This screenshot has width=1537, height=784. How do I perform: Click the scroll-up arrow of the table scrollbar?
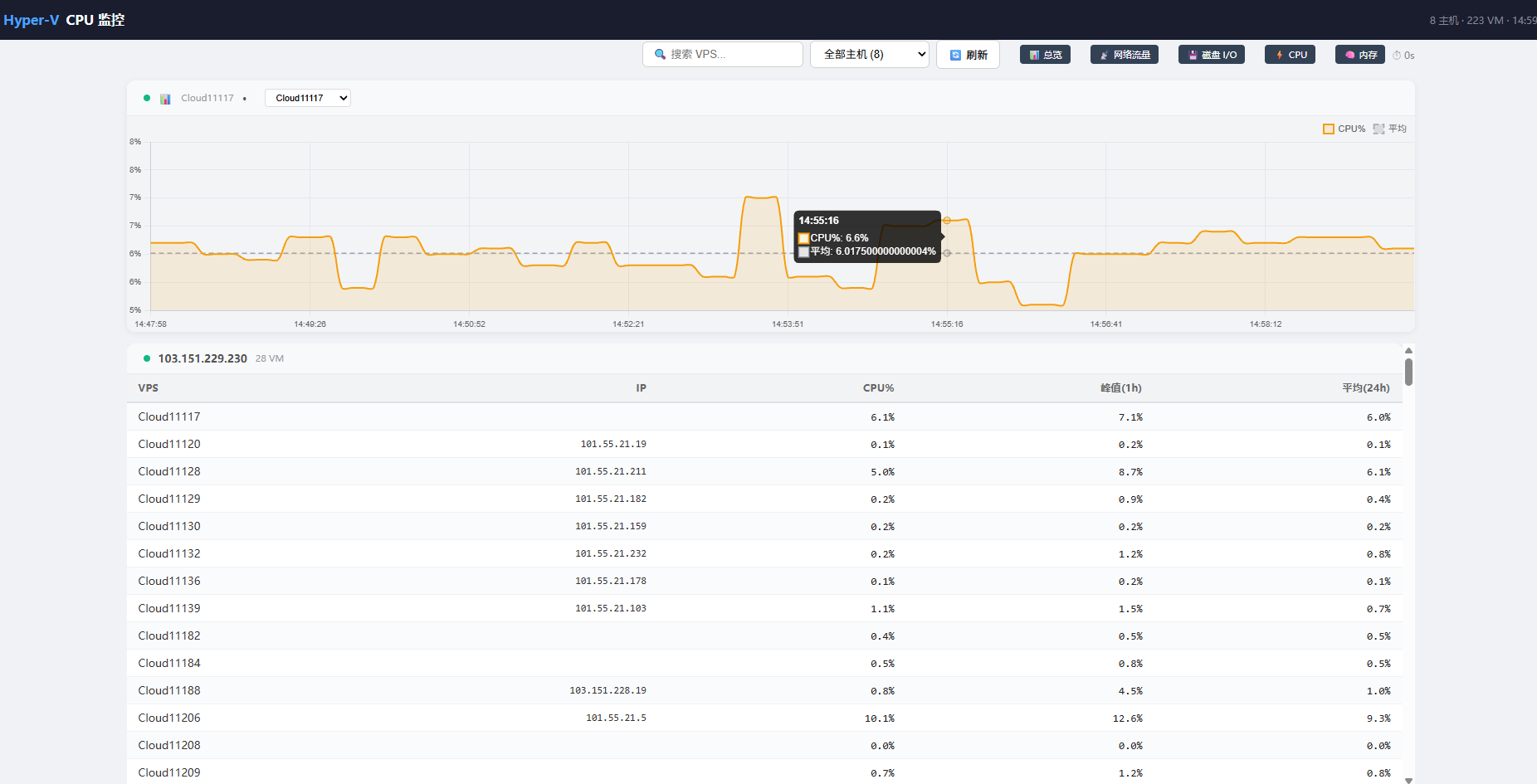[1408, 351]
